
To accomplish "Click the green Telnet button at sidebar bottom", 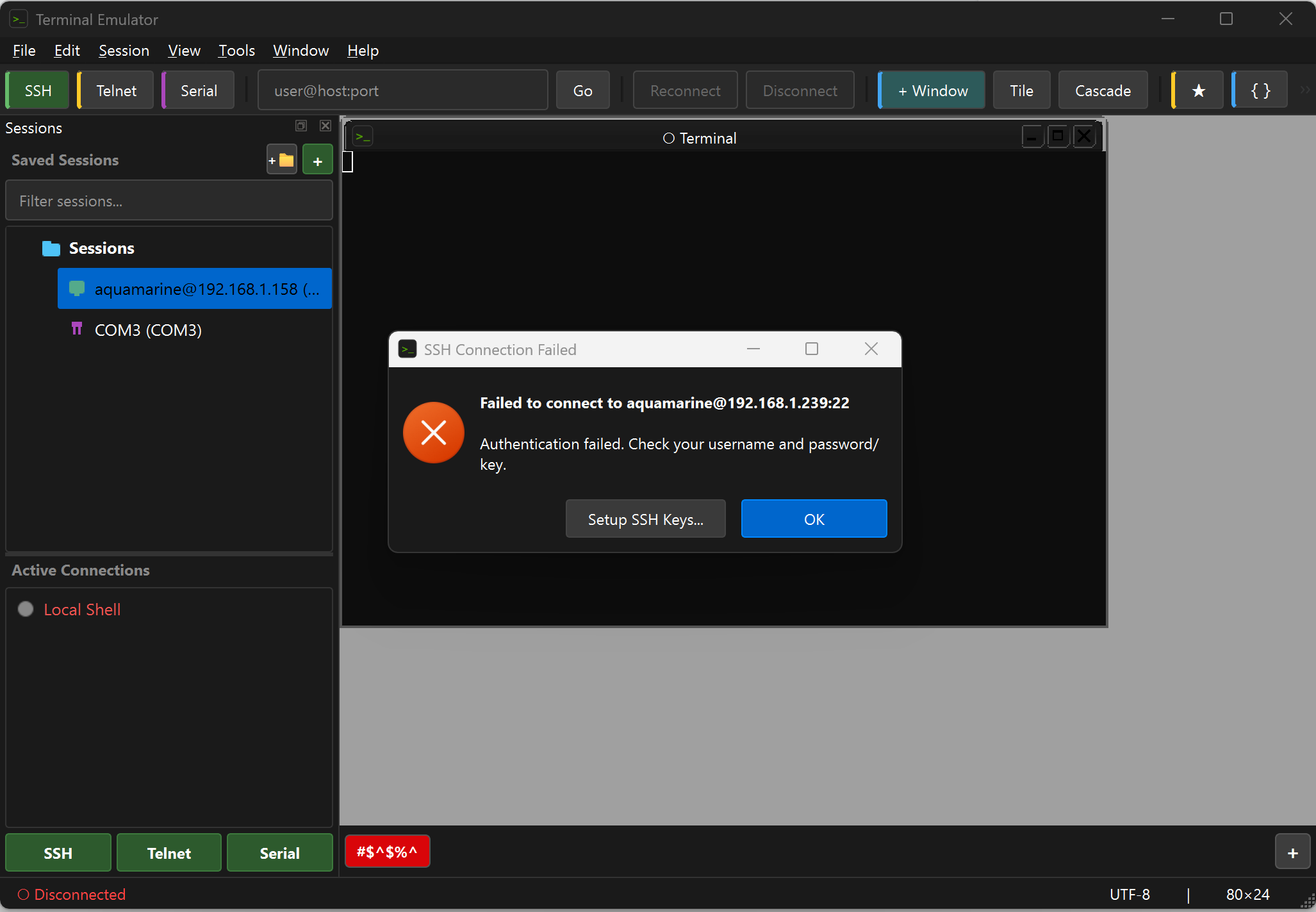I will [x=169, y=852].
